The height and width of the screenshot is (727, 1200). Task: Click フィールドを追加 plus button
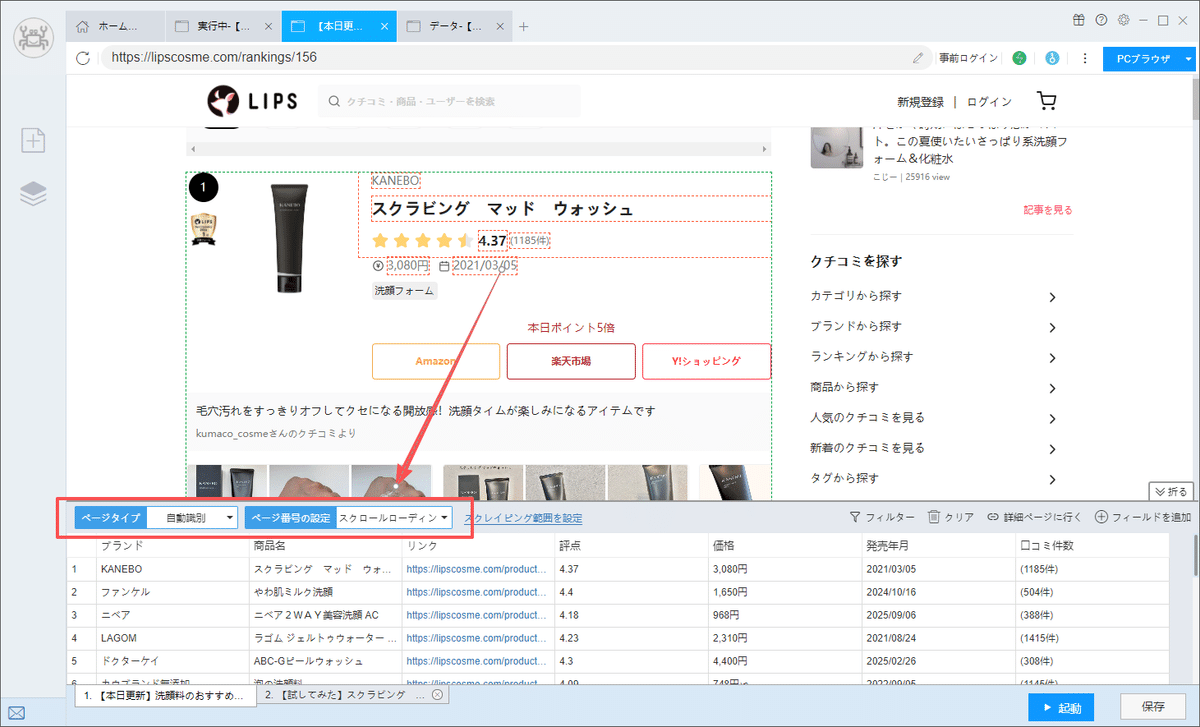tap(1143, 517)
